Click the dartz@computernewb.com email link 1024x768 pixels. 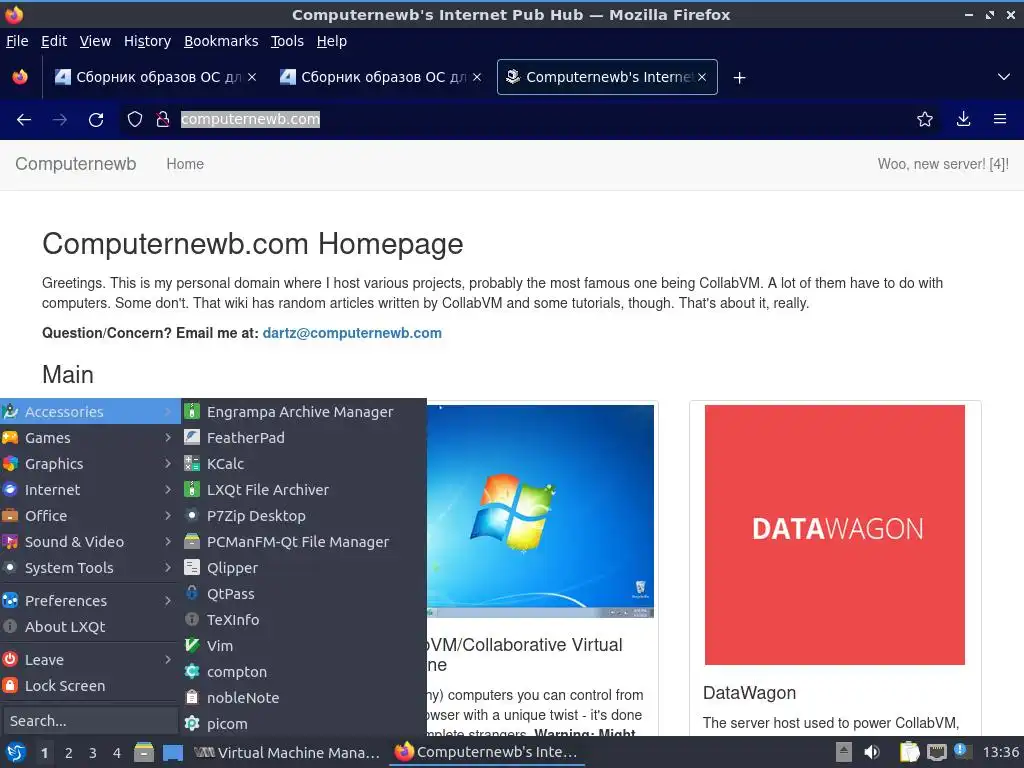(x=352, y=333)
